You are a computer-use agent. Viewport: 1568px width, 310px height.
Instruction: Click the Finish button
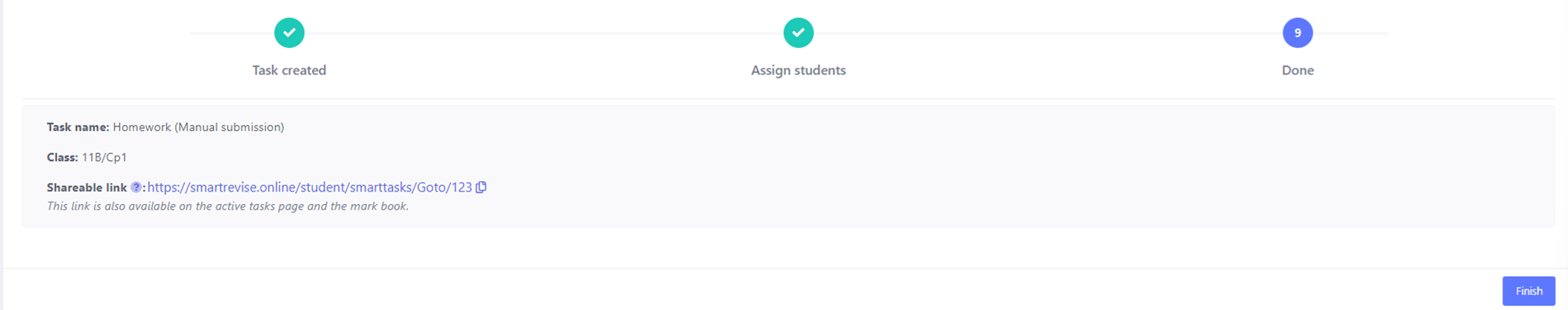(x=1529, y=291)
